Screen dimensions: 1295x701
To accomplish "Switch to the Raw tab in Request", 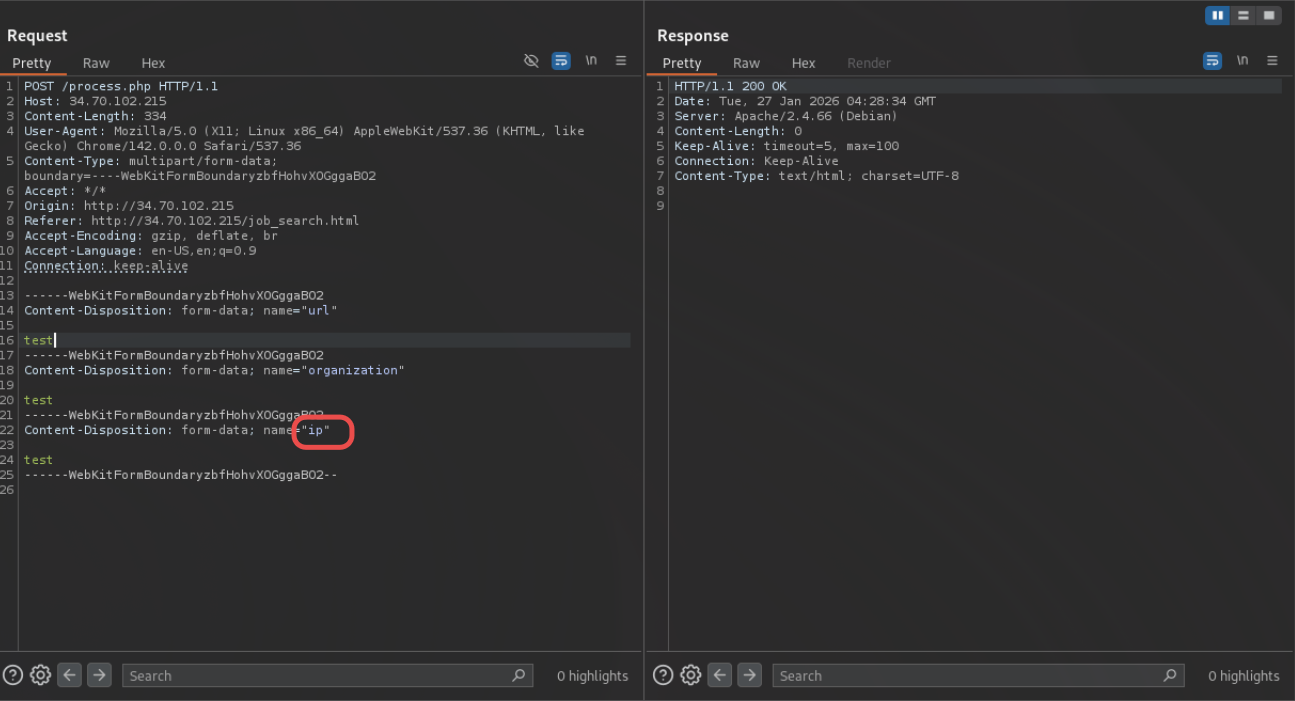I will click(96, 63).
